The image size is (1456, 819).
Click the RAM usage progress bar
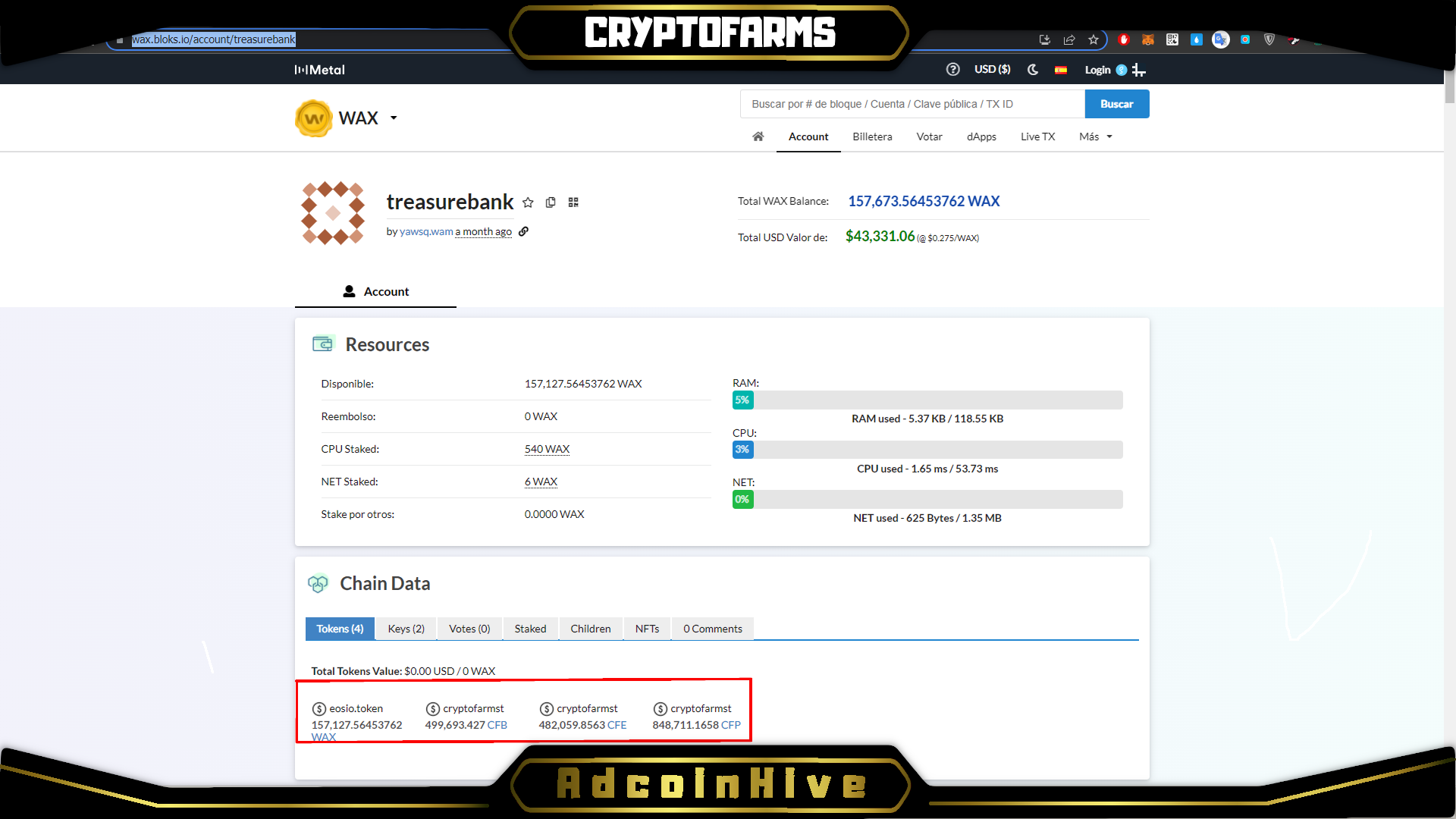coord(927,400)
